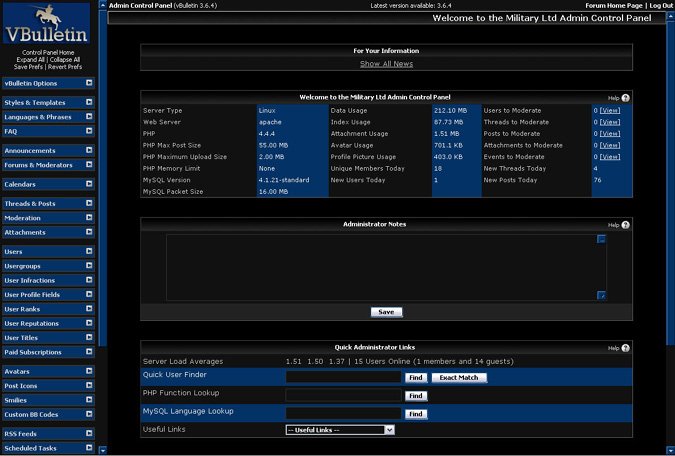The image size is (675, 456).
Task: Click Find for MySQL Language Lookup
Action: coord(416,414)
